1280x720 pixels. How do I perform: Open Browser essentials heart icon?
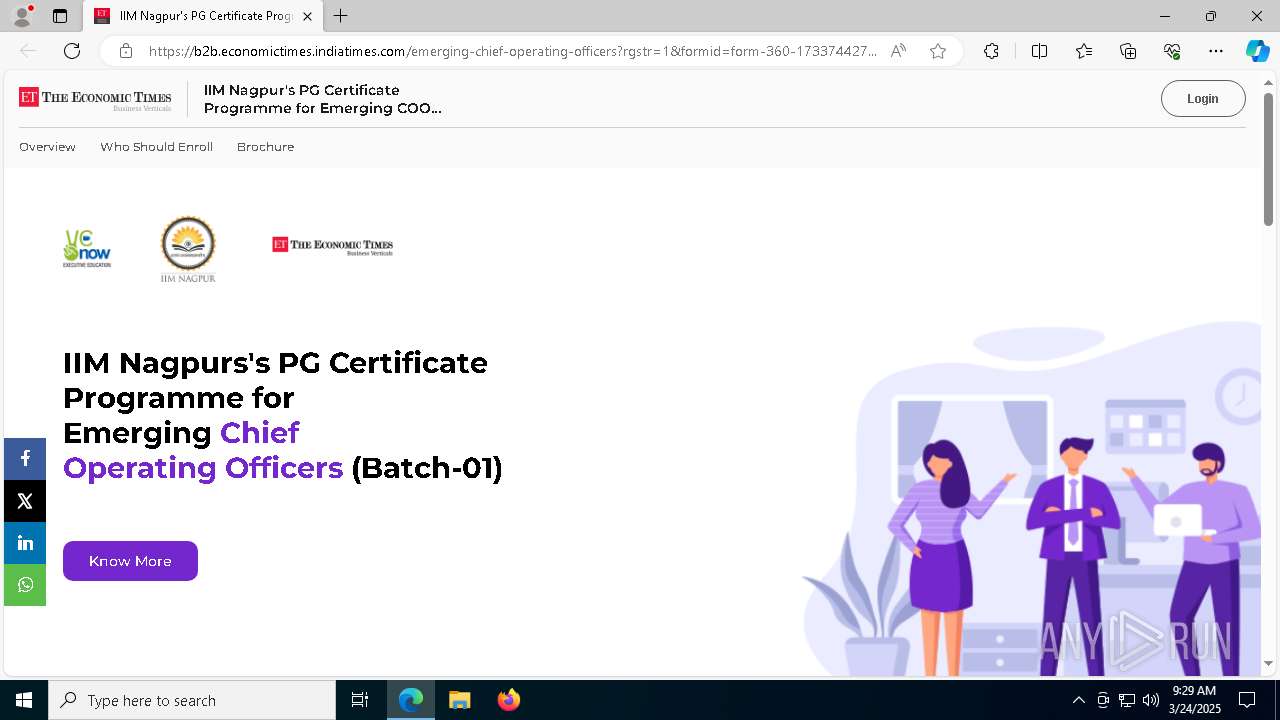(x=1172, y=51)
